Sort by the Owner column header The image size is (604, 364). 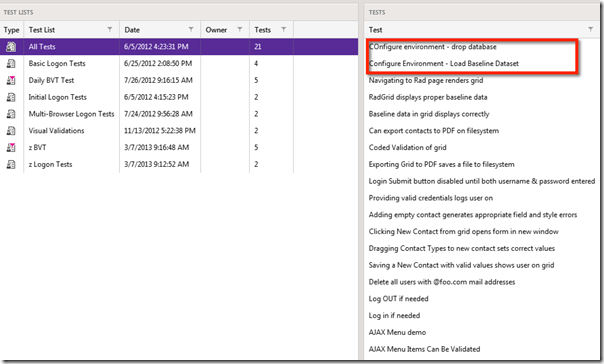(216, 30)
